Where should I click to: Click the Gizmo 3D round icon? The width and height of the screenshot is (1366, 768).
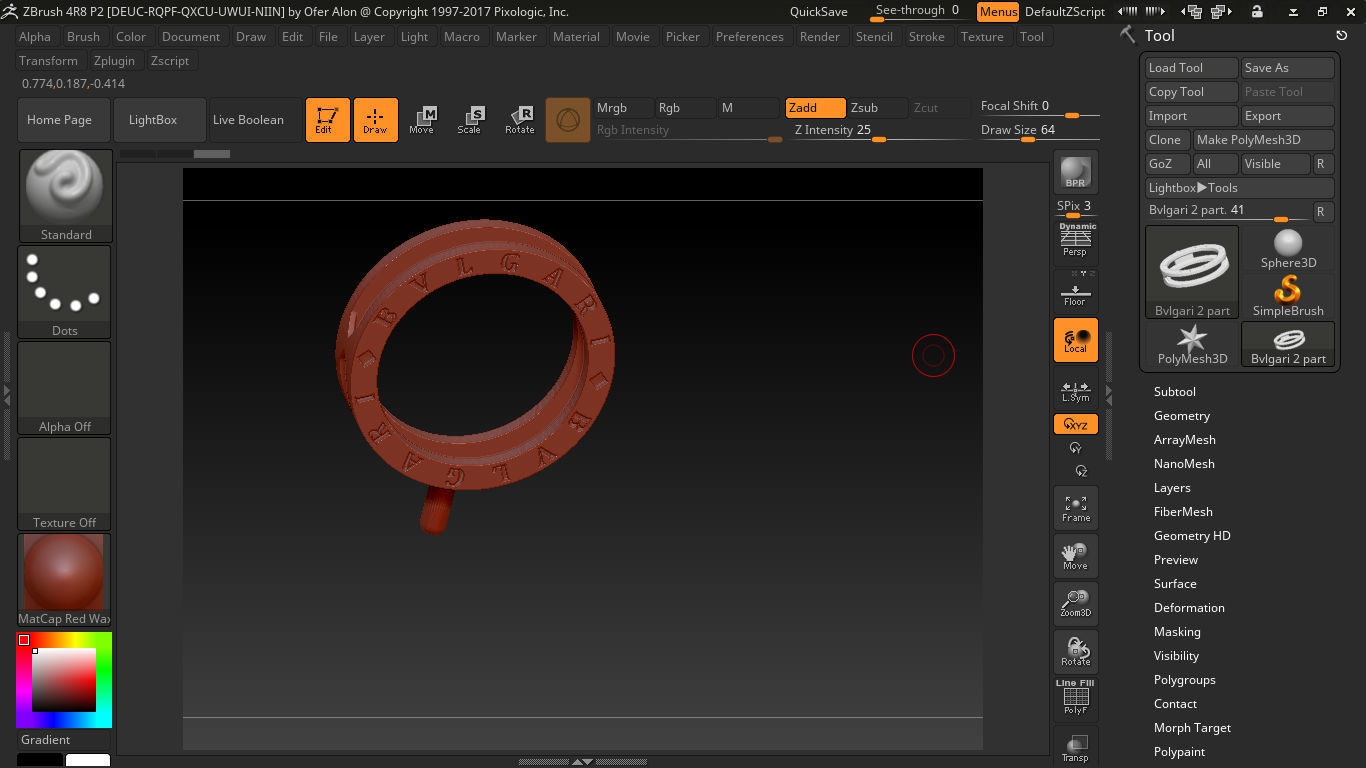click(568, 120)
